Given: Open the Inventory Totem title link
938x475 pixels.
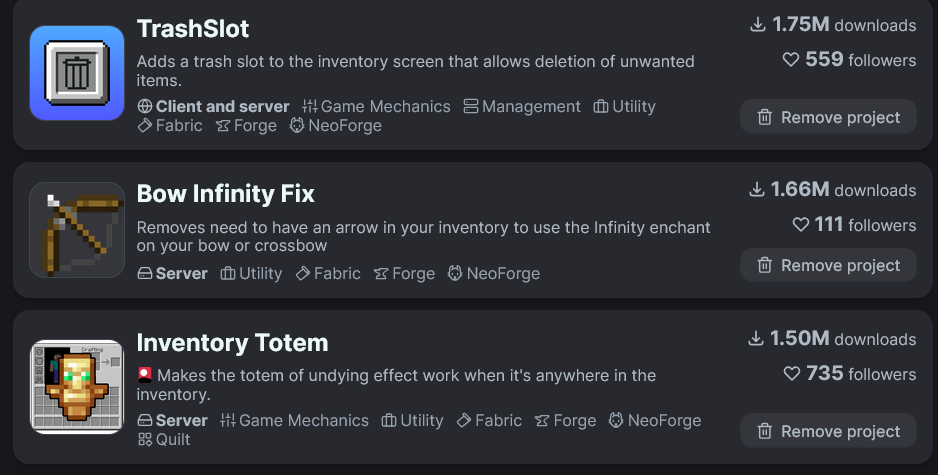Looking at the screenshot, I should (232, 343).
